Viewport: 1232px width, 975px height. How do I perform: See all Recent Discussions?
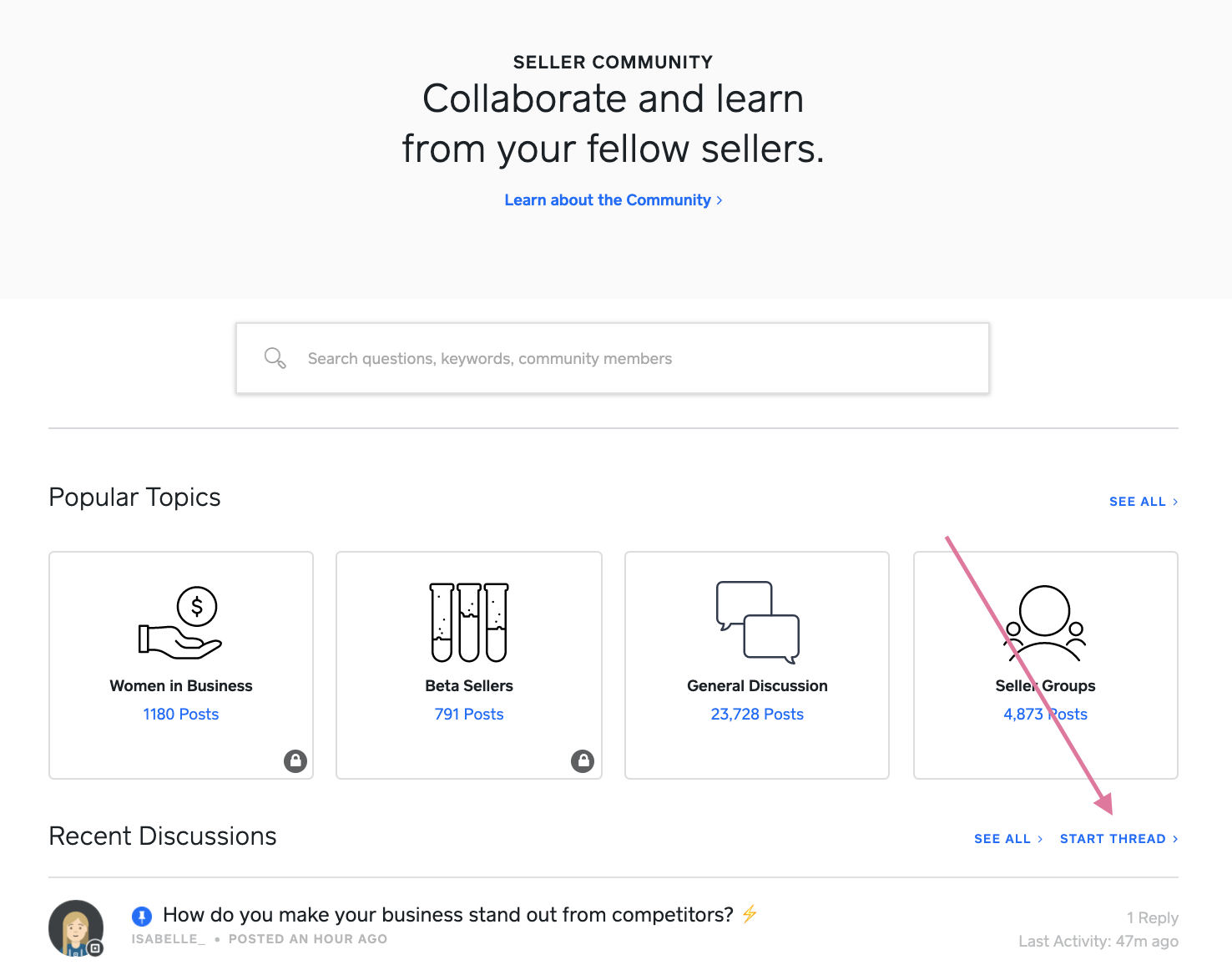pyautogui.click(x=1007, y=839)
